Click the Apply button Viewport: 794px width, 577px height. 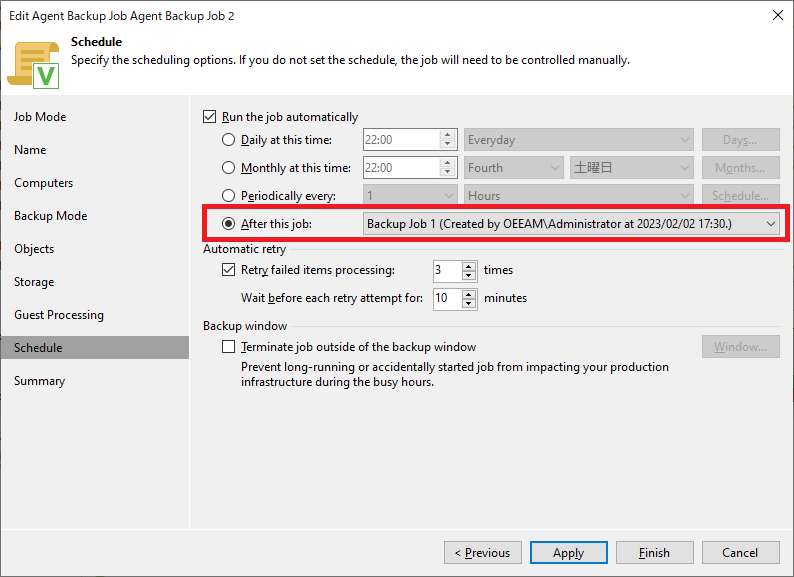[568, 553]
